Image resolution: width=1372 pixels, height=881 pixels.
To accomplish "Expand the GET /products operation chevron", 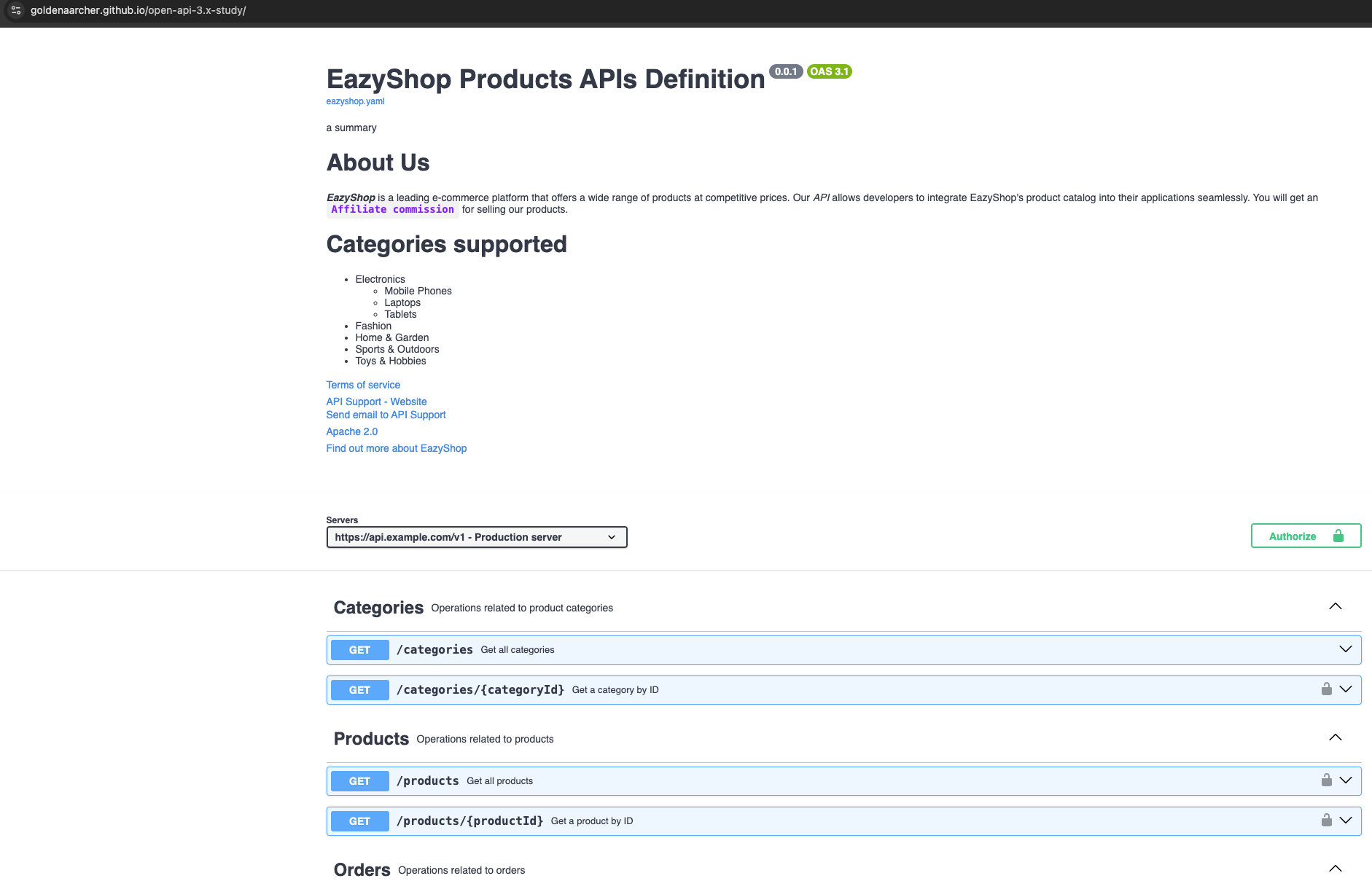I will click(1346, 780).
